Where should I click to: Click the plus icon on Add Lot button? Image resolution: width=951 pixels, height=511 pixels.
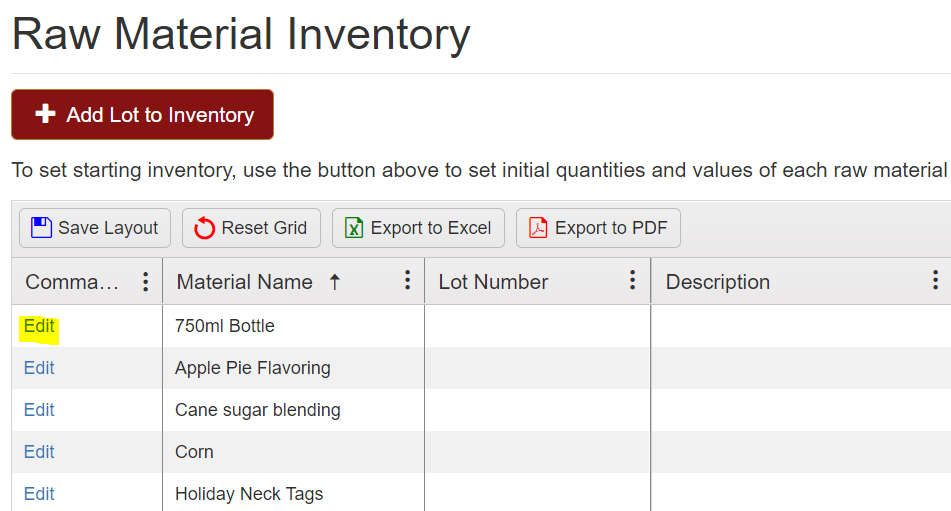(x=45, y=115)
